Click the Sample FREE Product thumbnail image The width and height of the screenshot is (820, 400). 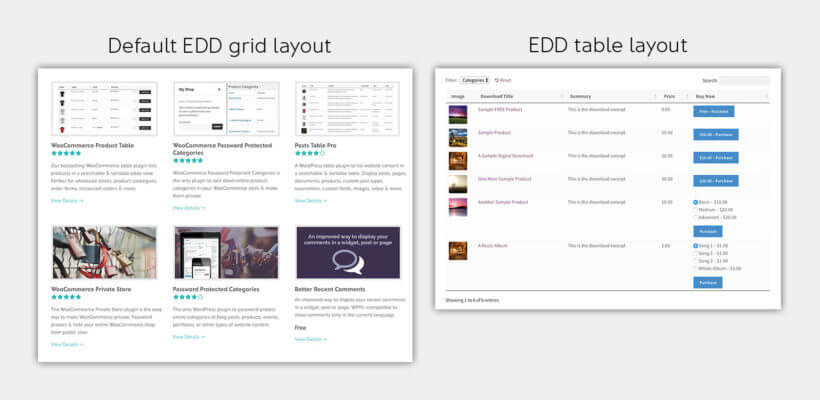tap(458, 115)
